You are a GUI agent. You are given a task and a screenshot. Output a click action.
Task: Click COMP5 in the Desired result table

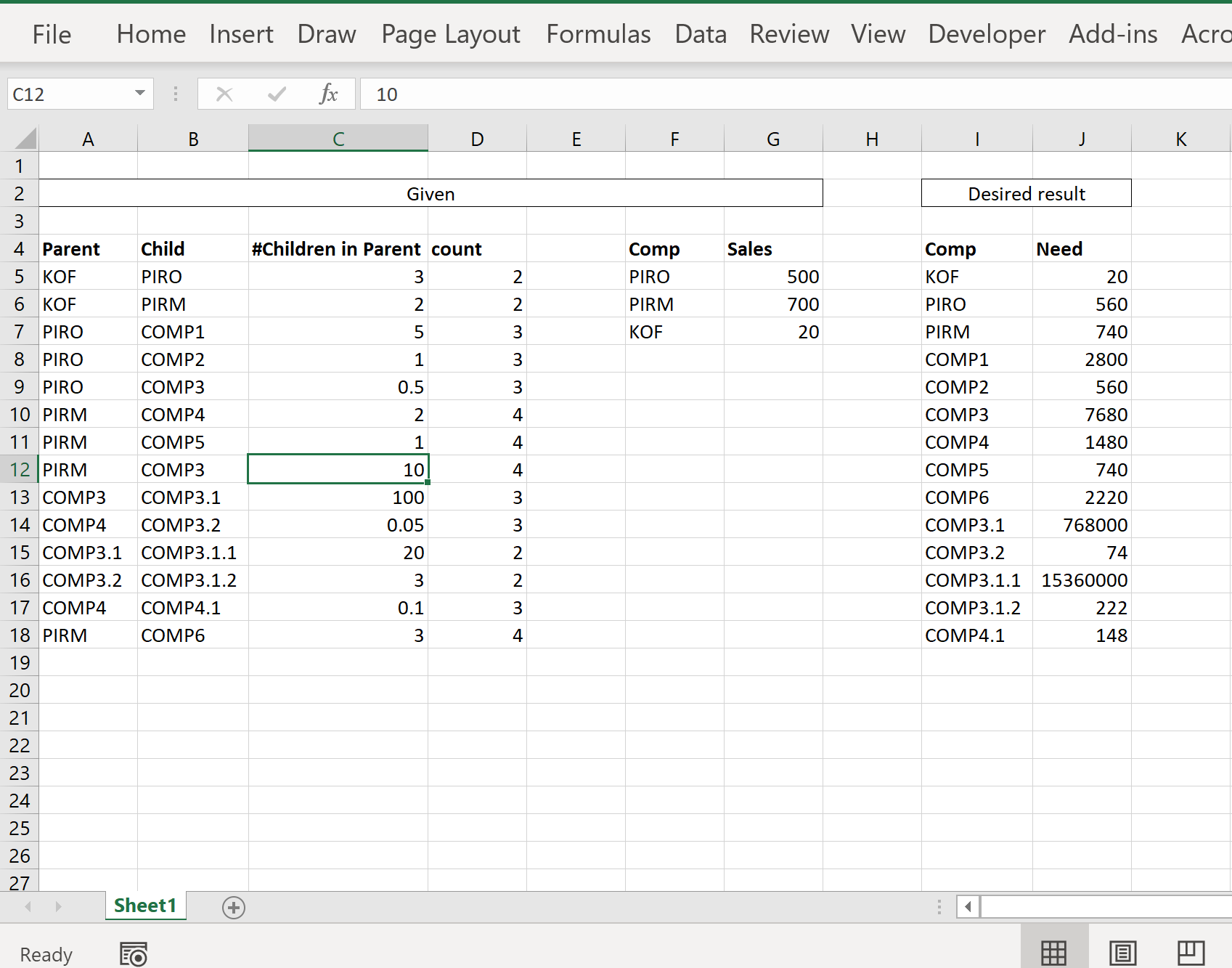click(x=977, y=470)
